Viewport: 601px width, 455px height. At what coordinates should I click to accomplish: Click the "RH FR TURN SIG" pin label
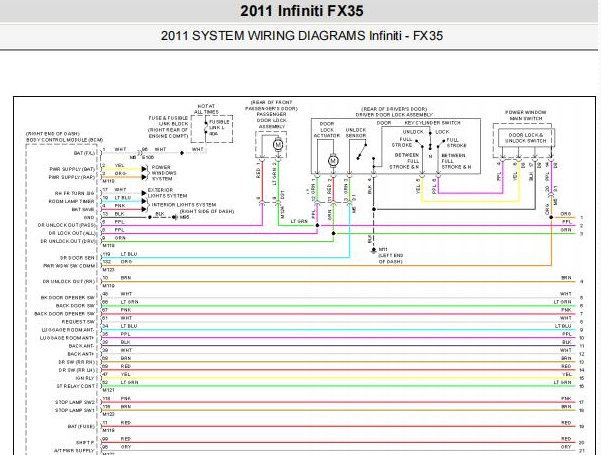(x=74, y=193)
